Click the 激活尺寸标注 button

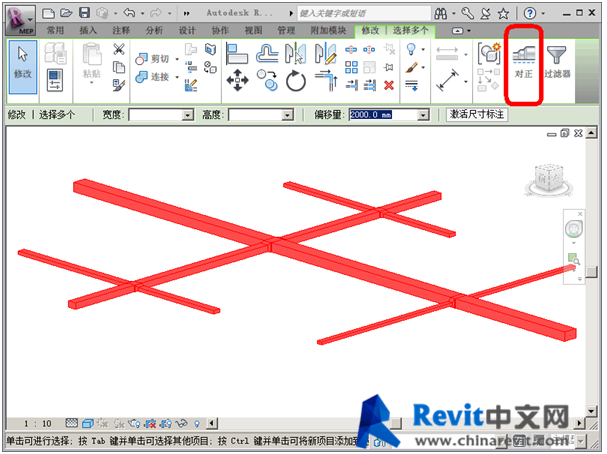(477, 115)
